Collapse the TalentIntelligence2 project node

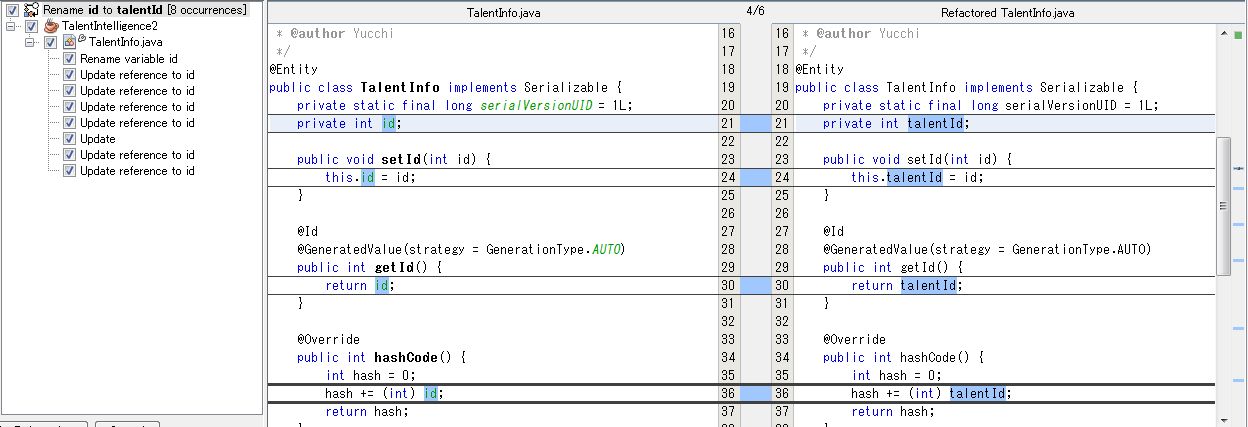11,26
